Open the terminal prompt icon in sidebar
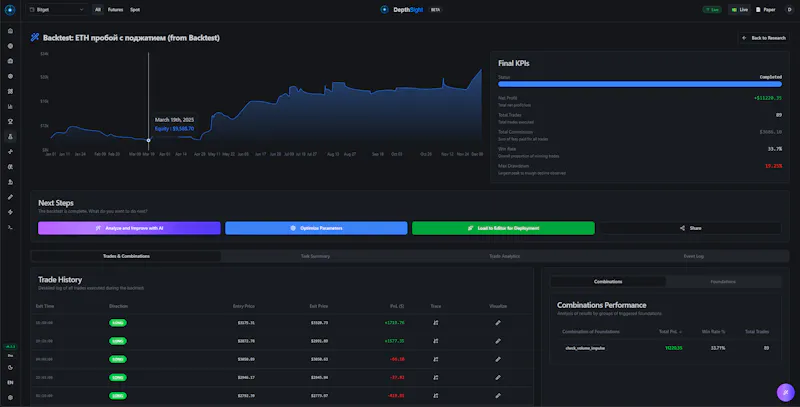Image resolution: width=800 pixels, height=407 pixels. [x=10, y=227]
